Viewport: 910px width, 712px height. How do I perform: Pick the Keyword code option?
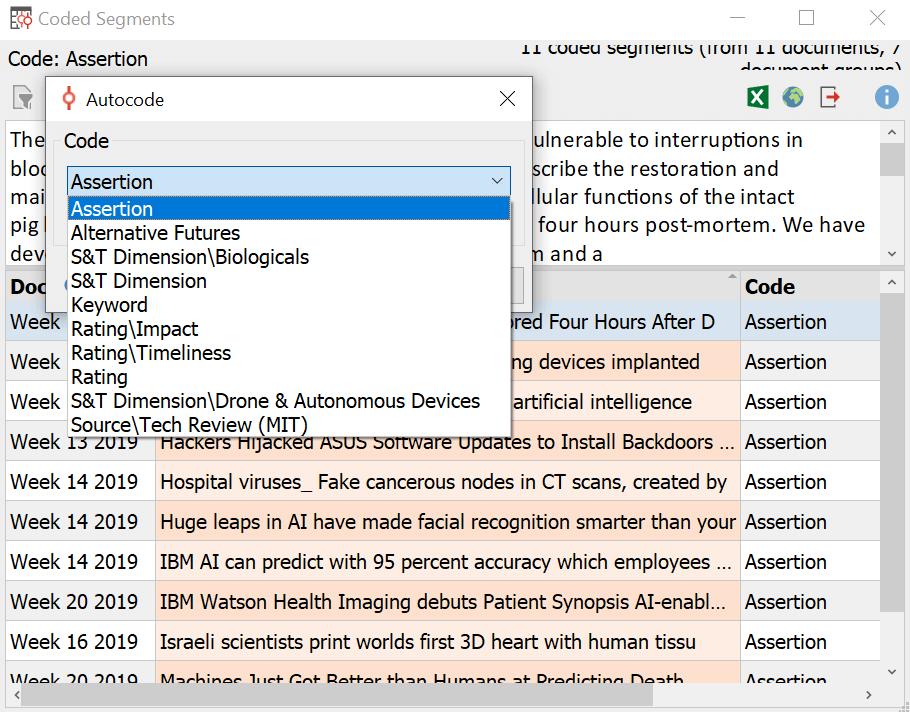tap(109, 305)
